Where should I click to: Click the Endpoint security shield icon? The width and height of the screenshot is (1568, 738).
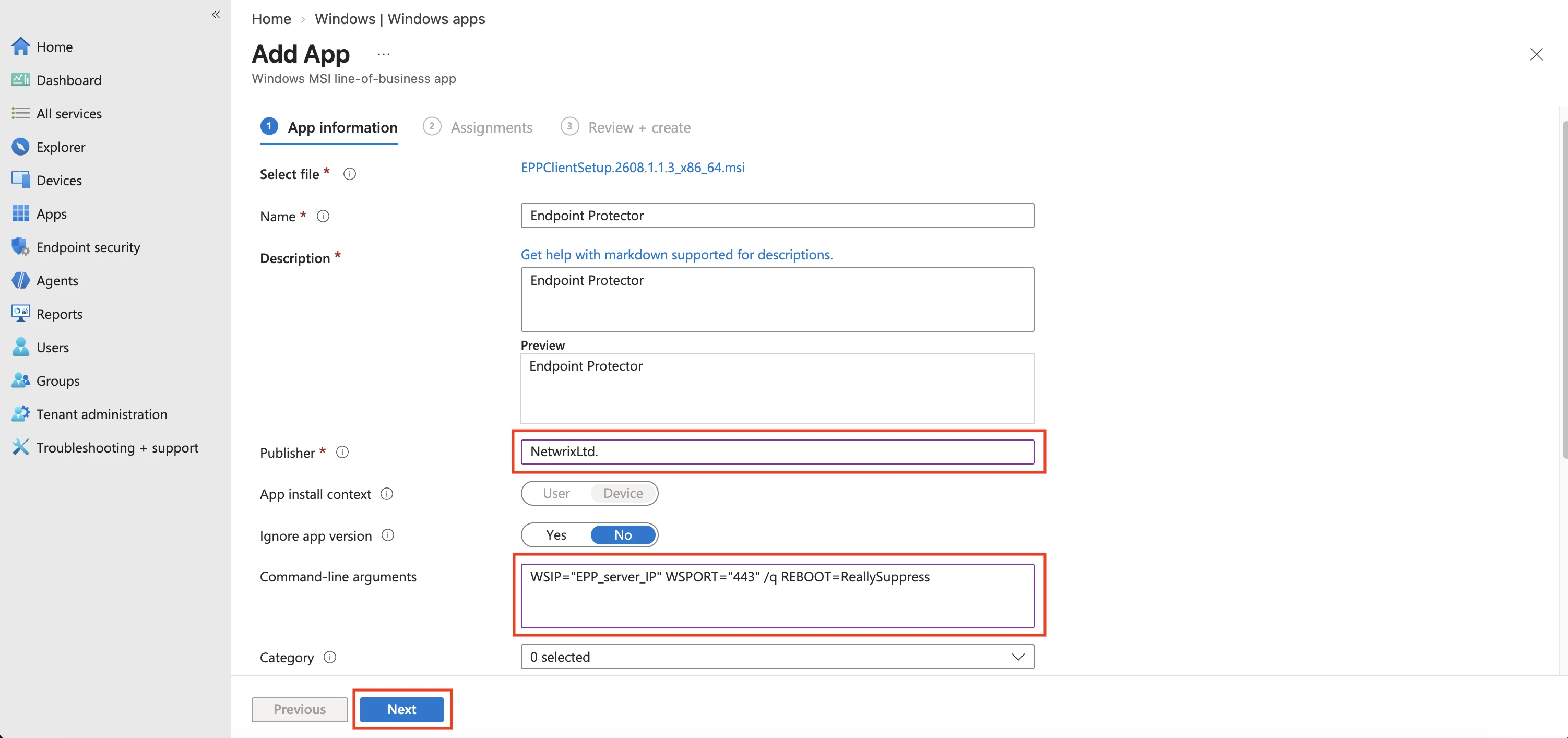pyautogui.click(x=20, y=247)
